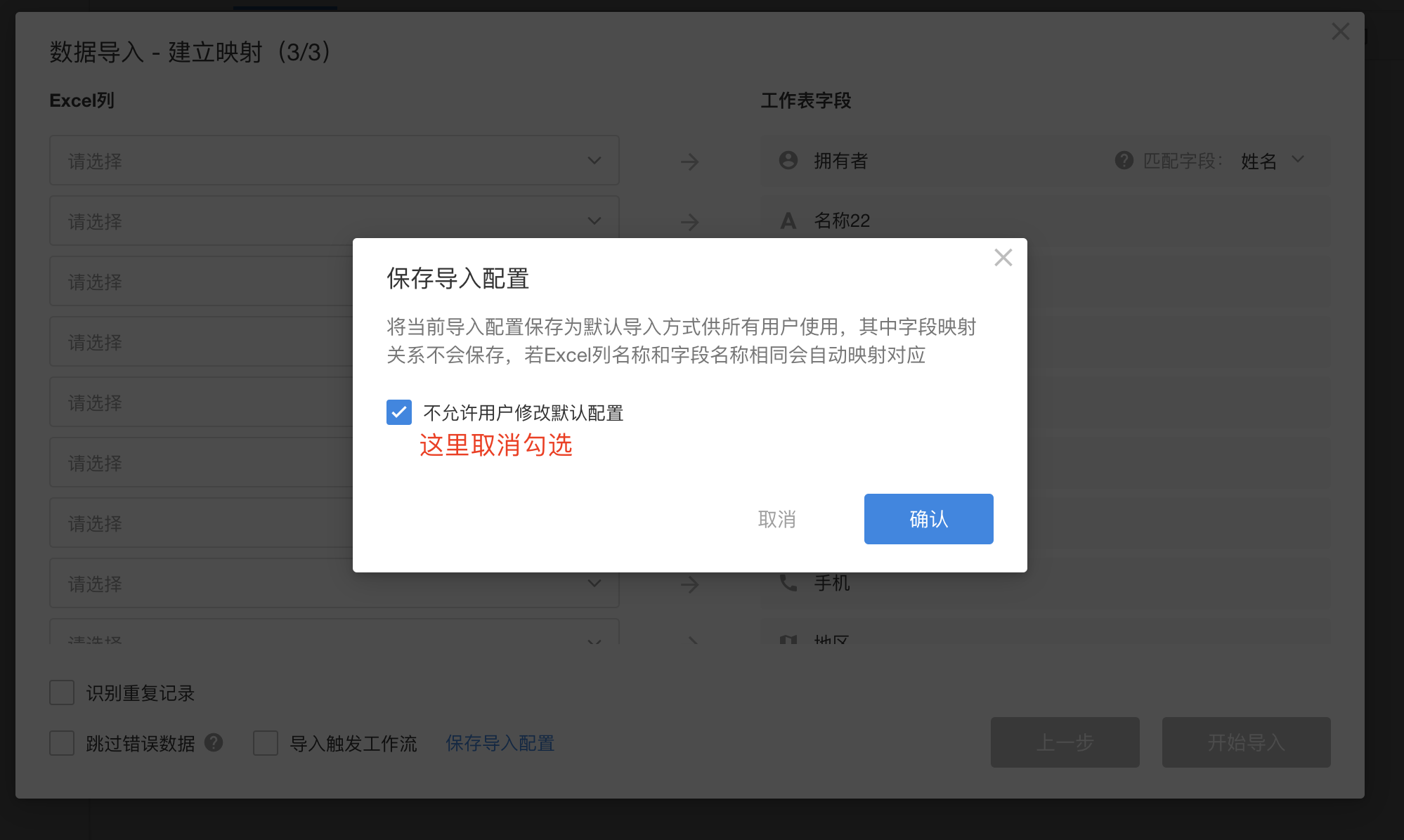Click the text field icon for 名称22
This screenshot has width=1404, height=840.
[788, 221]
